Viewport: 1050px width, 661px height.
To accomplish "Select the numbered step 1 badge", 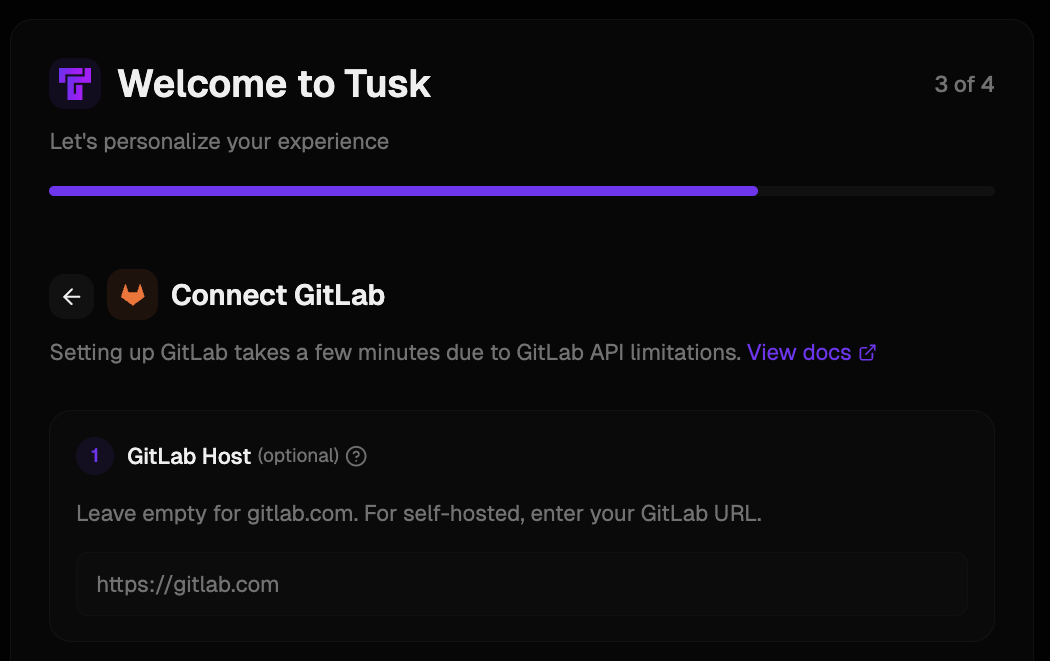I will [x=95, y=456].
